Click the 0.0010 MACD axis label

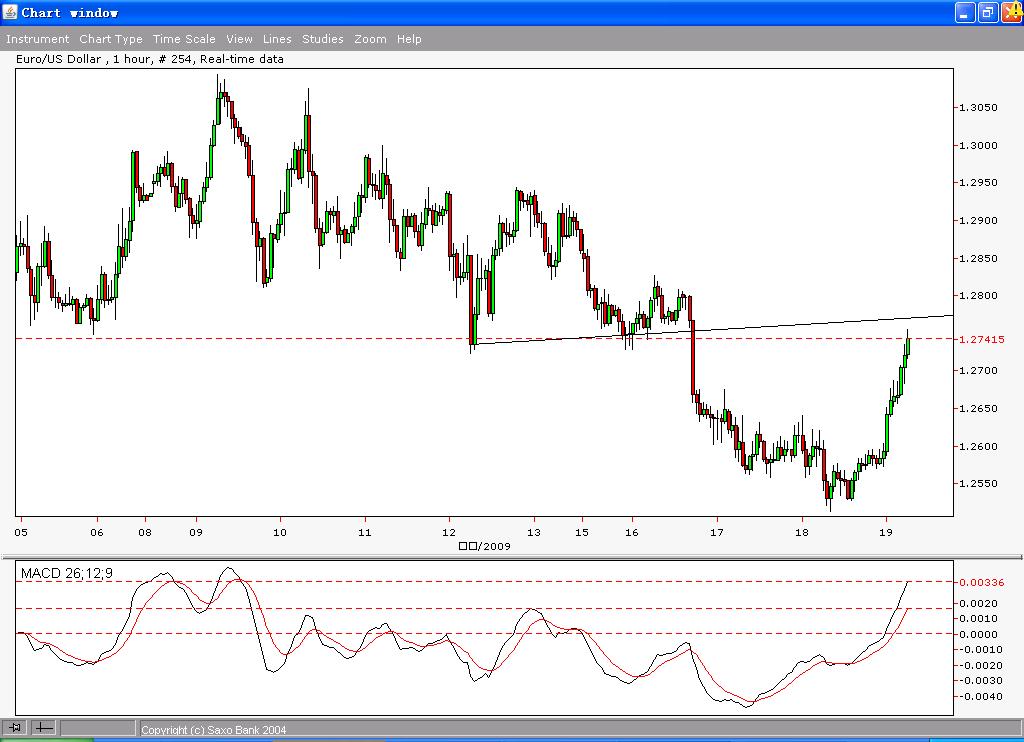click(x=978, y=619)
